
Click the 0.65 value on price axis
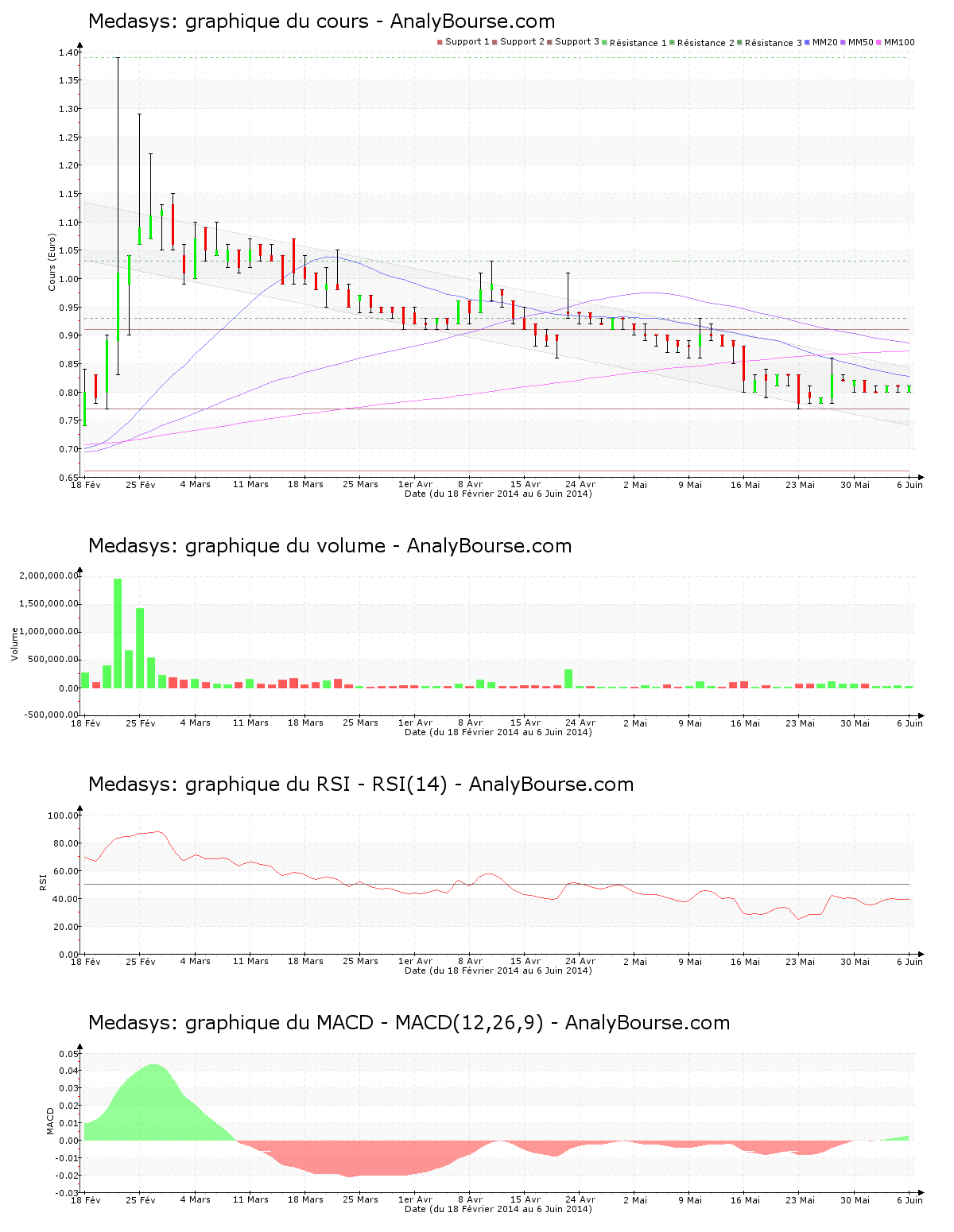[x=68, y=478]
